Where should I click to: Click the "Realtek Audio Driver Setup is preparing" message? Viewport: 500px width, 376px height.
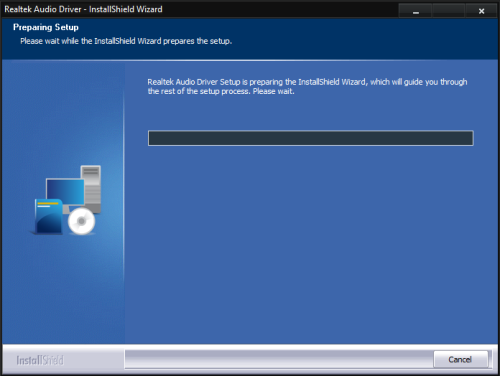pyautogui.click(x=307, y=87)
